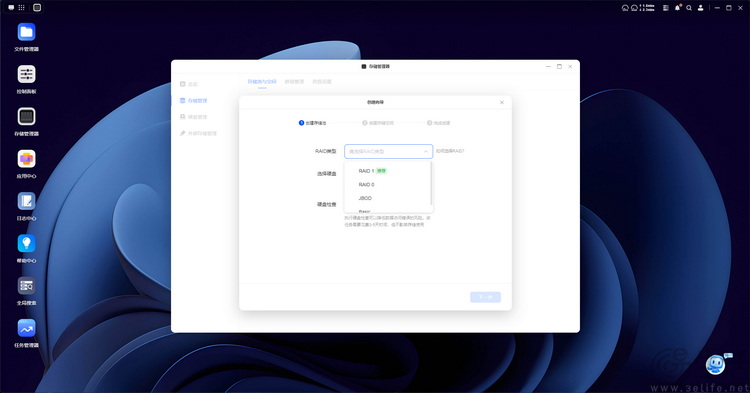Click the user account icon in top bar
Screen dimensions: 750x393
tap(700, 8)
